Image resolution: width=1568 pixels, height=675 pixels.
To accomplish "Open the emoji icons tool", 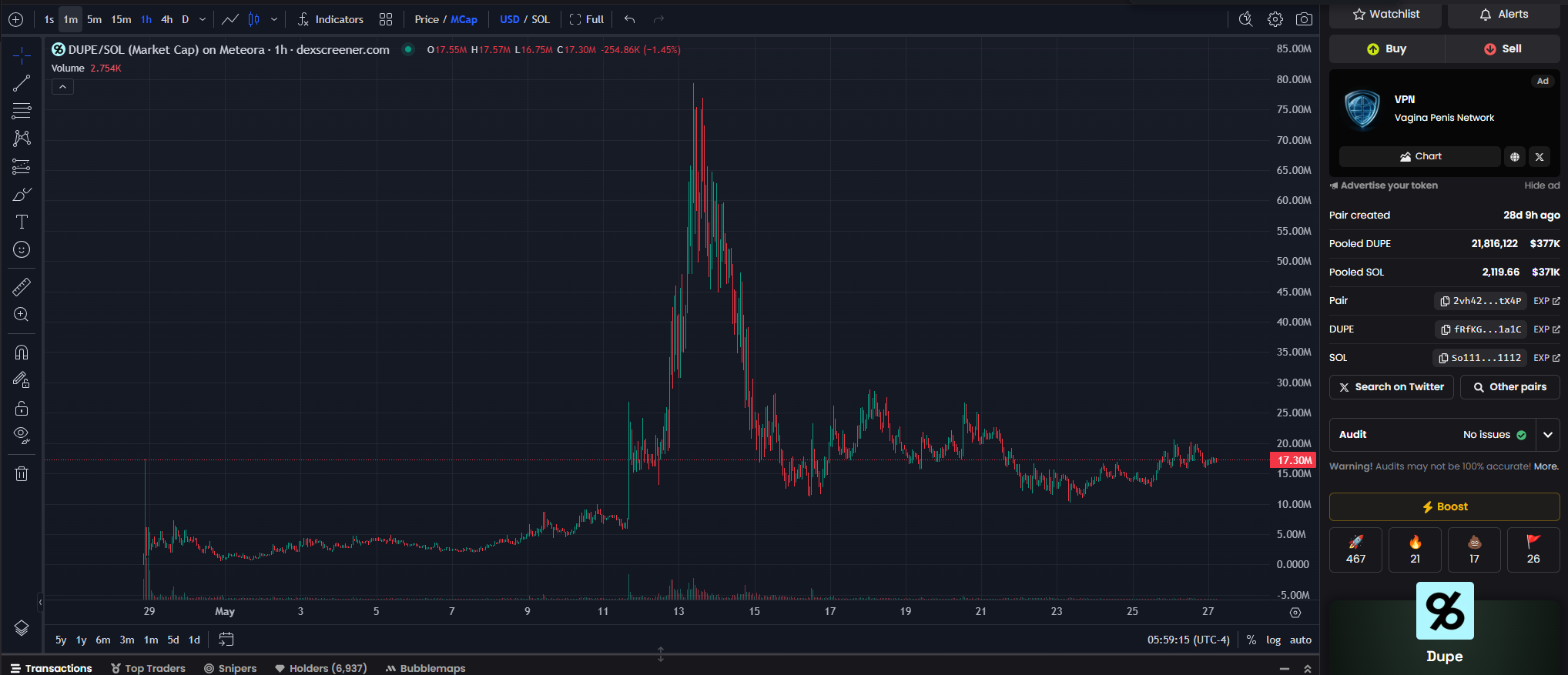I will click(22, 249).
